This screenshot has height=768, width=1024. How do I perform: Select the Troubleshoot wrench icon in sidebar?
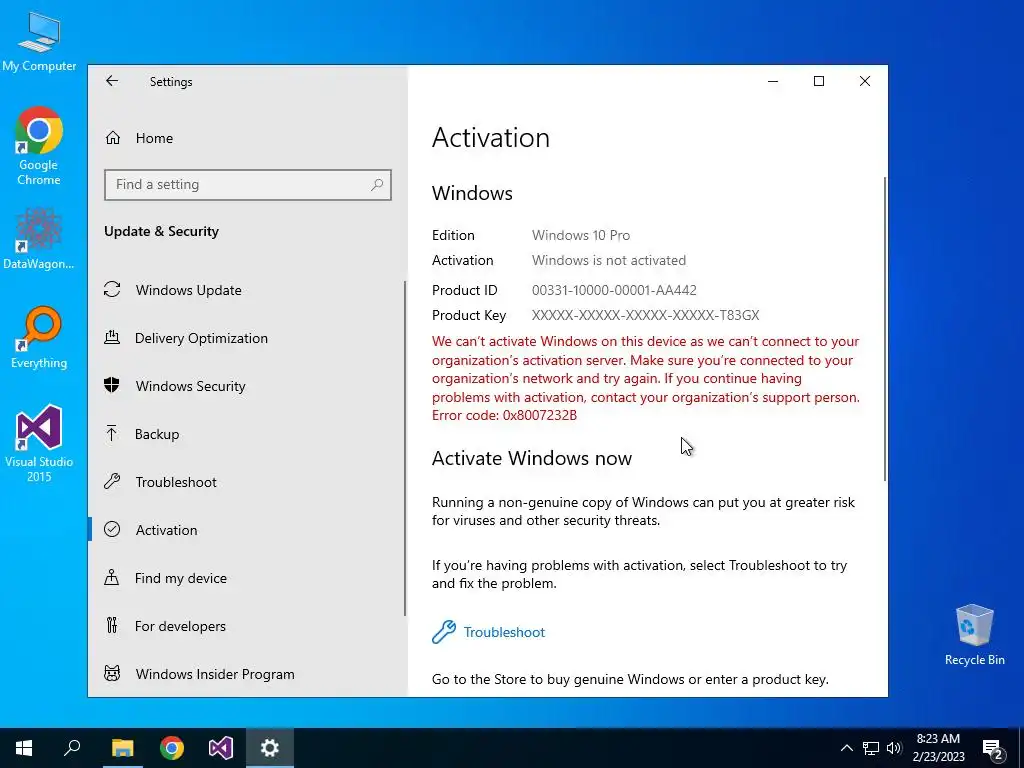[112, 482]
